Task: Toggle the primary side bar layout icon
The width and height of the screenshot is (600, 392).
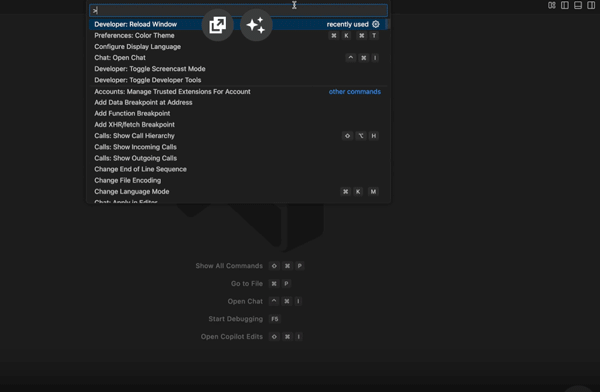Action: [565, 5]
